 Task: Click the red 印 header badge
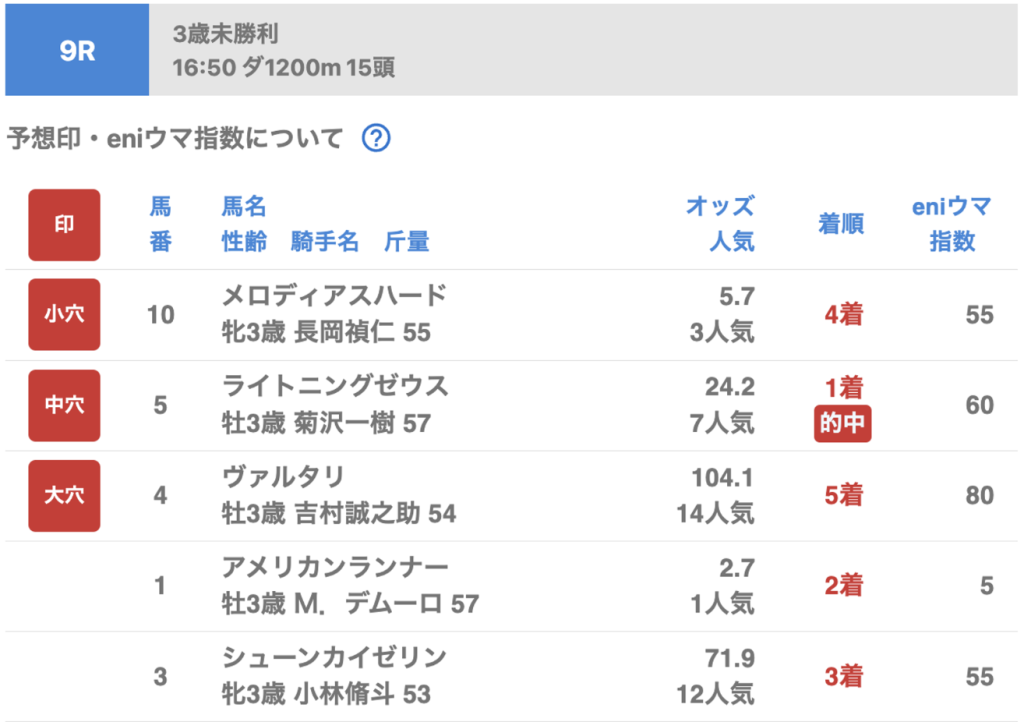(x=64, y=225)
